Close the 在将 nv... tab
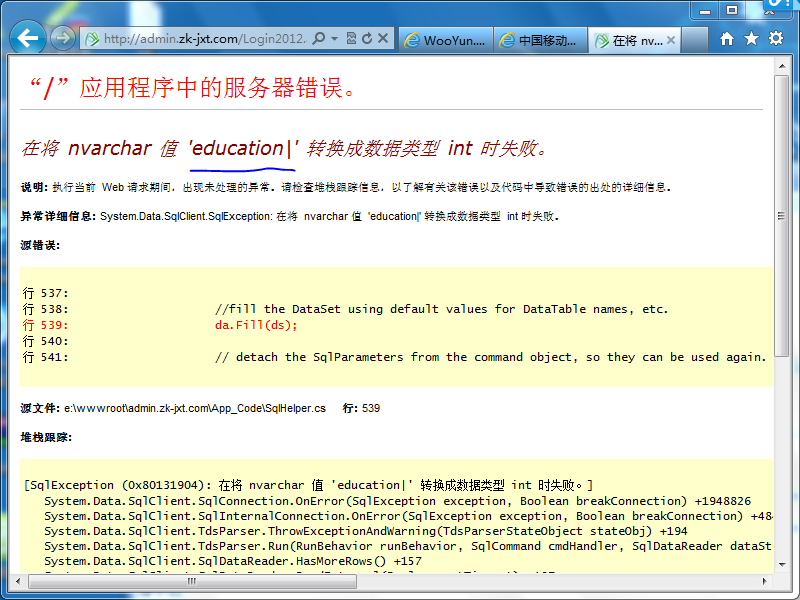This screenshot has height=600, width=800. tap(671, 40)
